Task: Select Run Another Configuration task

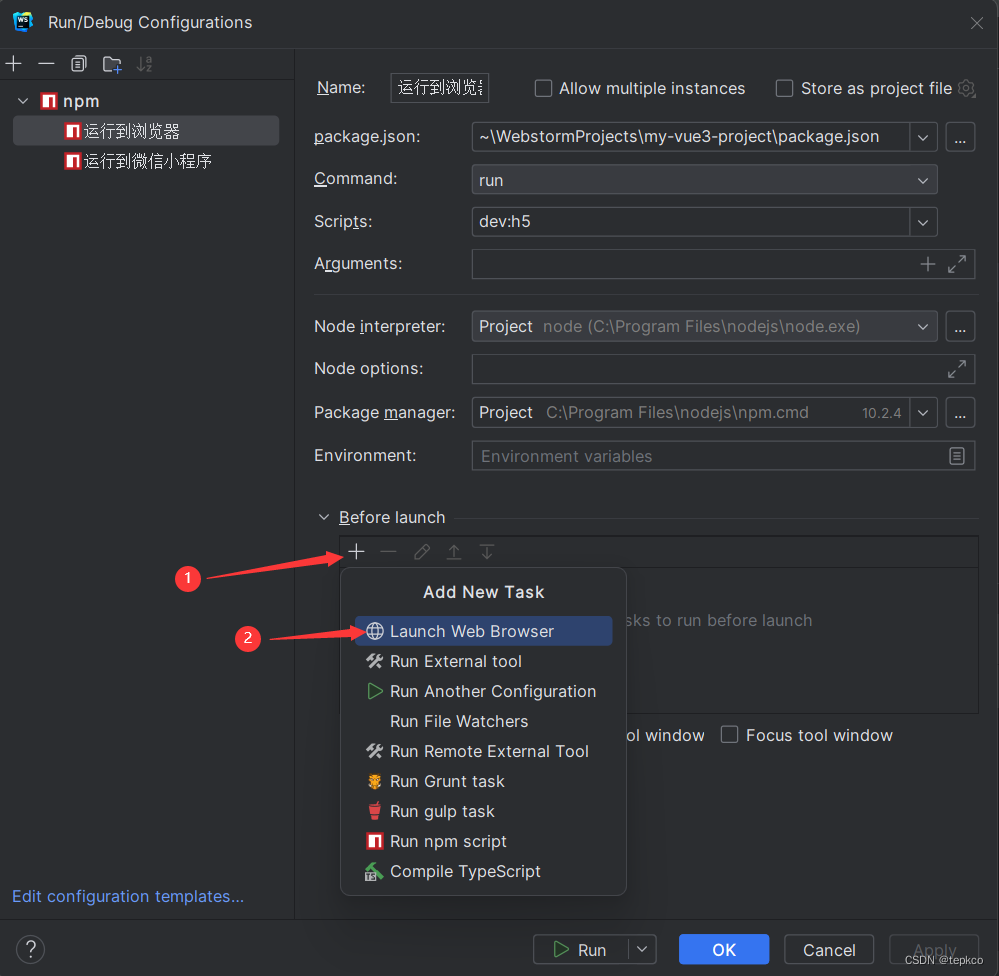Action: [x=484, y=691]
